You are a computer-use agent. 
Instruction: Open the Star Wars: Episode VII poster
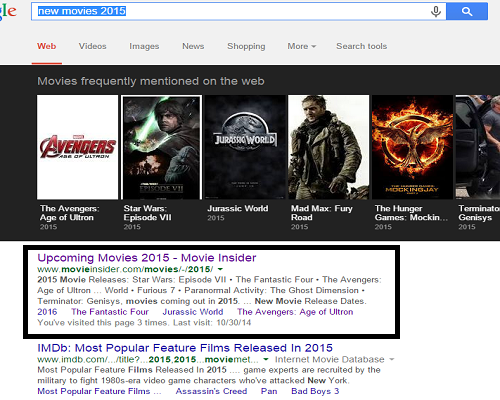tap(161, 147)
